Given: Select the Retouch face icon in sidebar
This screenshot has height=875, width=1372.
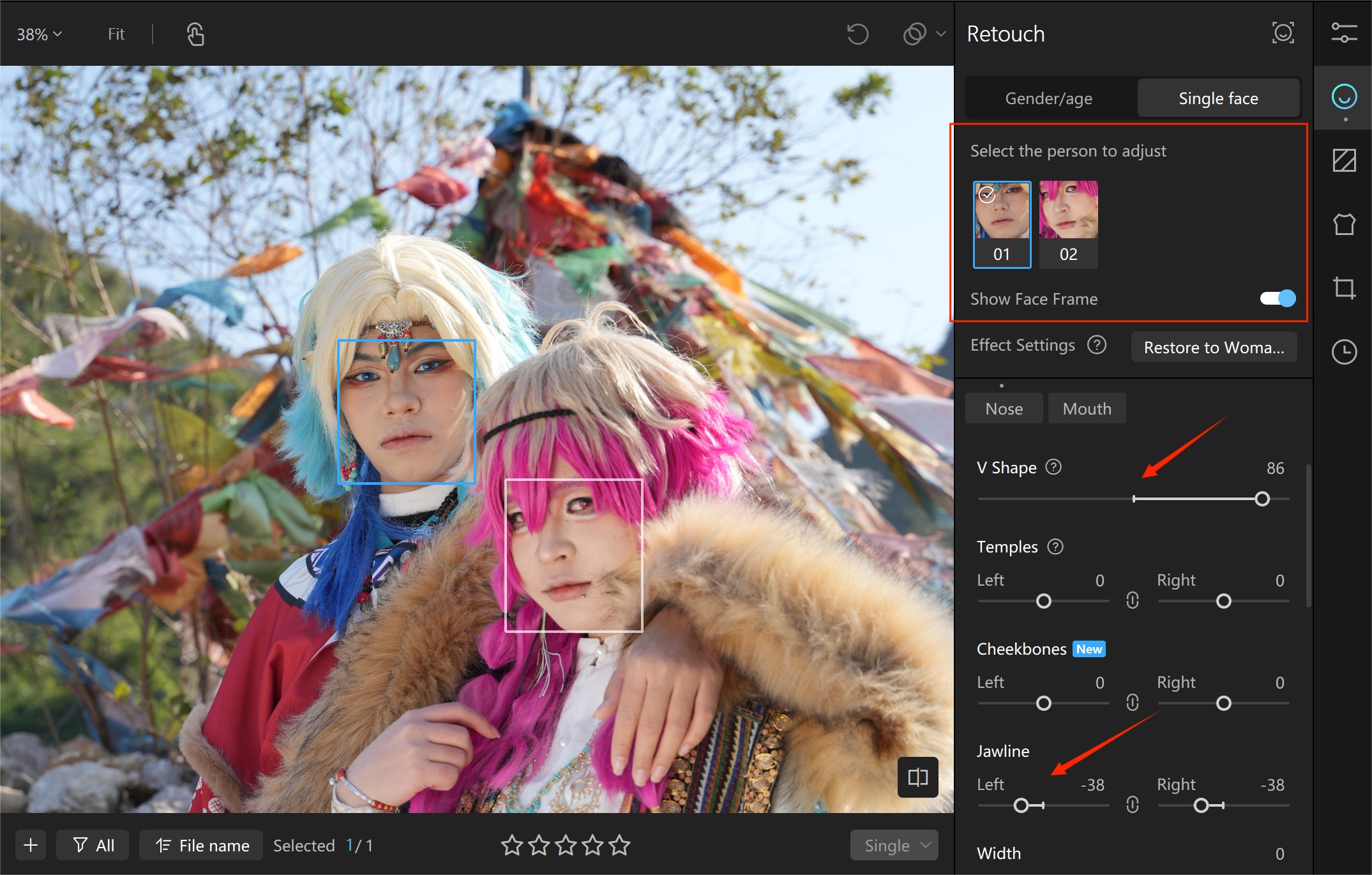Looking at the screenshot, I should (1343, 97).
